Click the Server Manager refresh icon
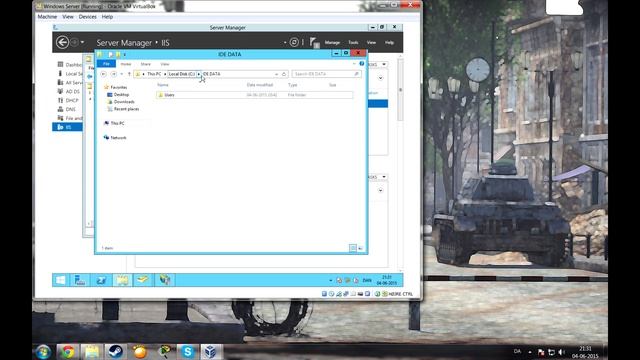This screenshot has width=640, height=360. [294, 42]
